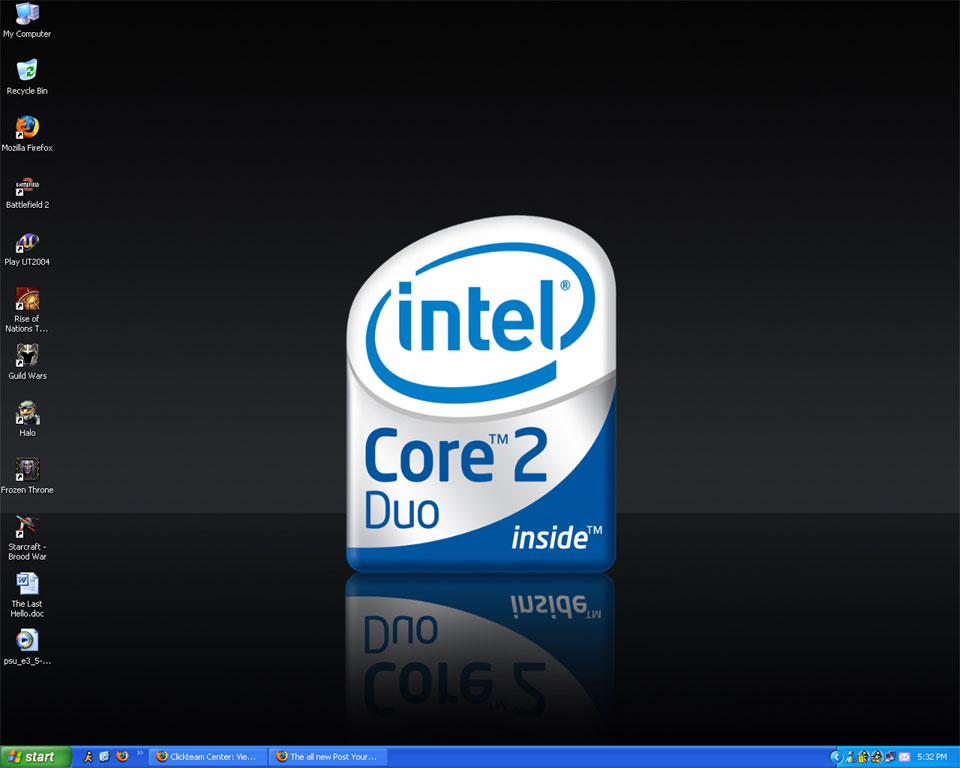Click the 5:32 PM taskbar clock

[932, 757]
